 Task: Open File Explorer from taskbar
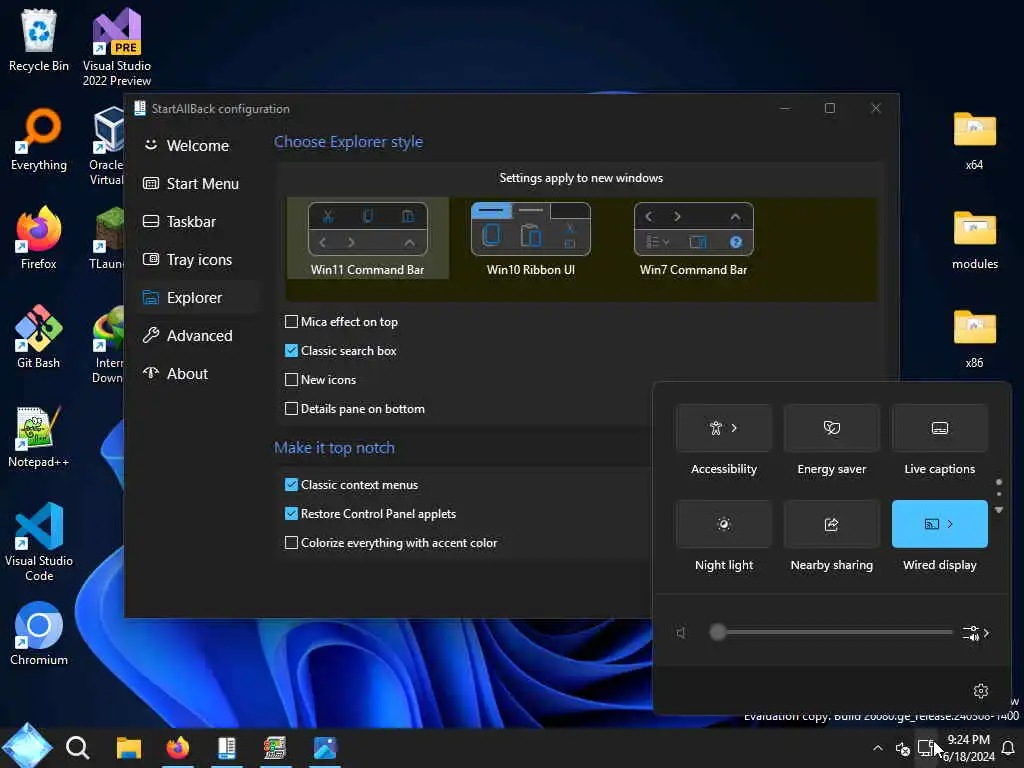(x=129, y=748)
